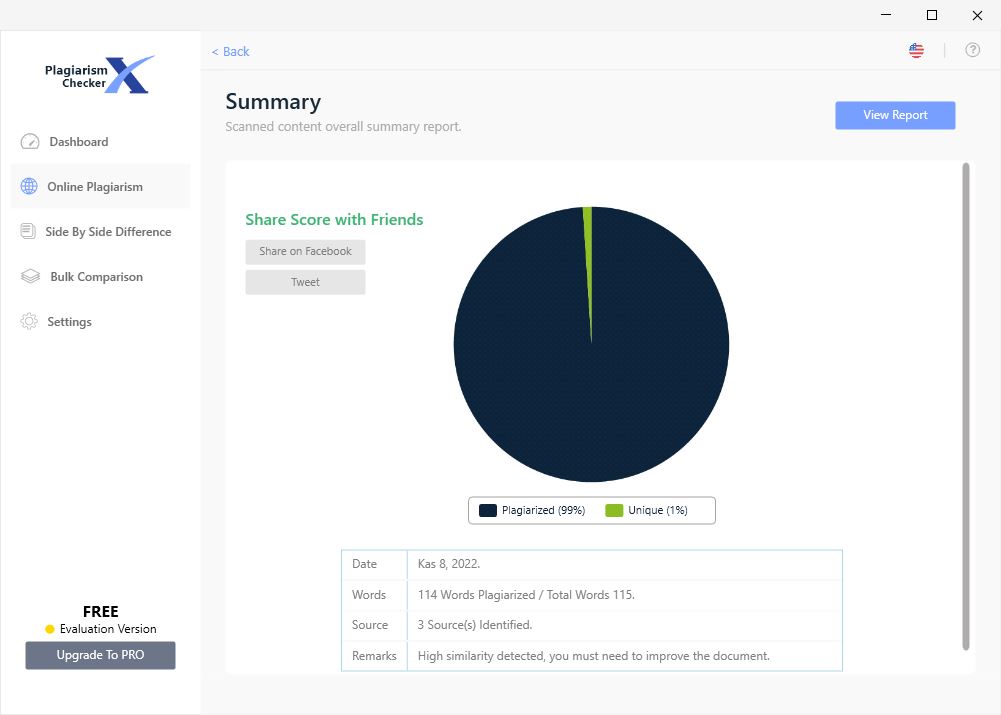Image resolution: width=1001 pixels, height=715 pixels.
Task: Click the 'Kas 8, 2022.' date value
Action: tap(449, 564)
